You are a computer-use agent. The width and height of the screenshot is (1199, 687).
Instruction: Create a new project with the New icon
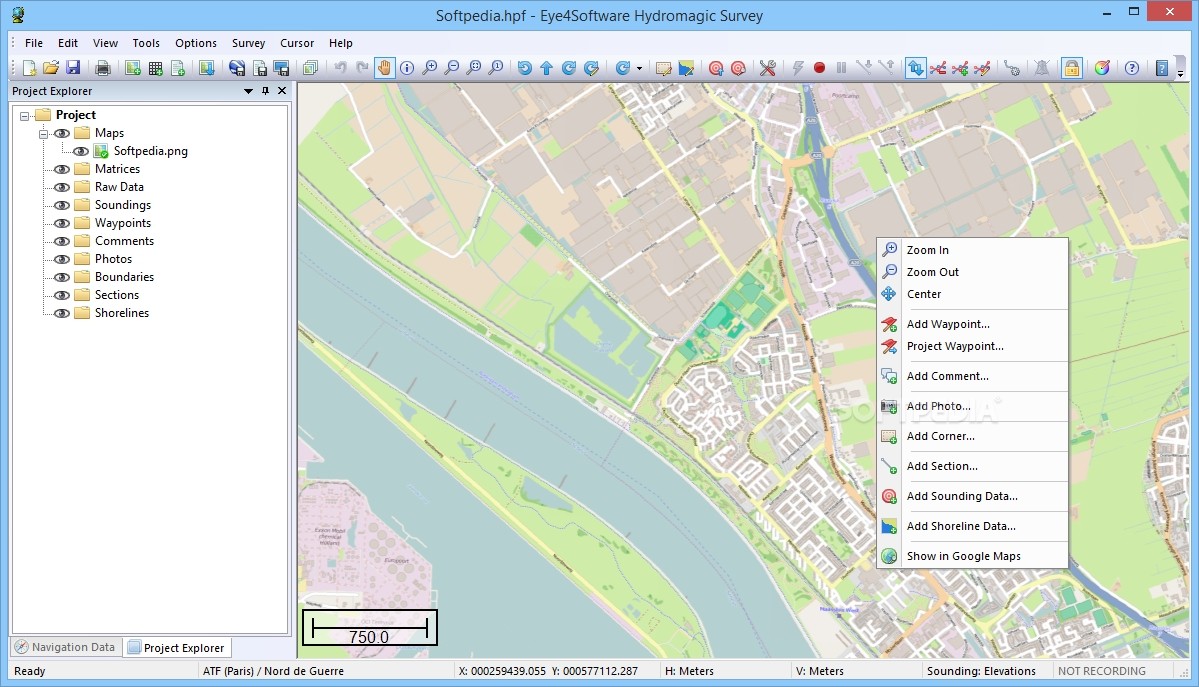click(x=29, y=68)
